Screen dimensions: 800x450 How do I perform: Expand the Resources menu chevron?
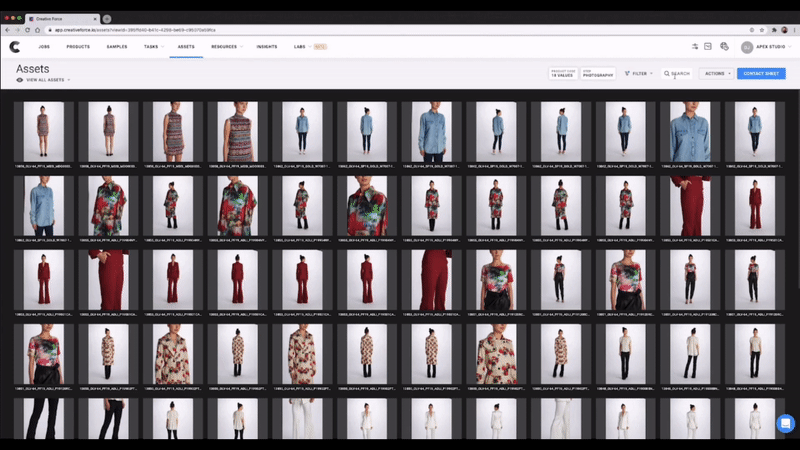point(241,47)
